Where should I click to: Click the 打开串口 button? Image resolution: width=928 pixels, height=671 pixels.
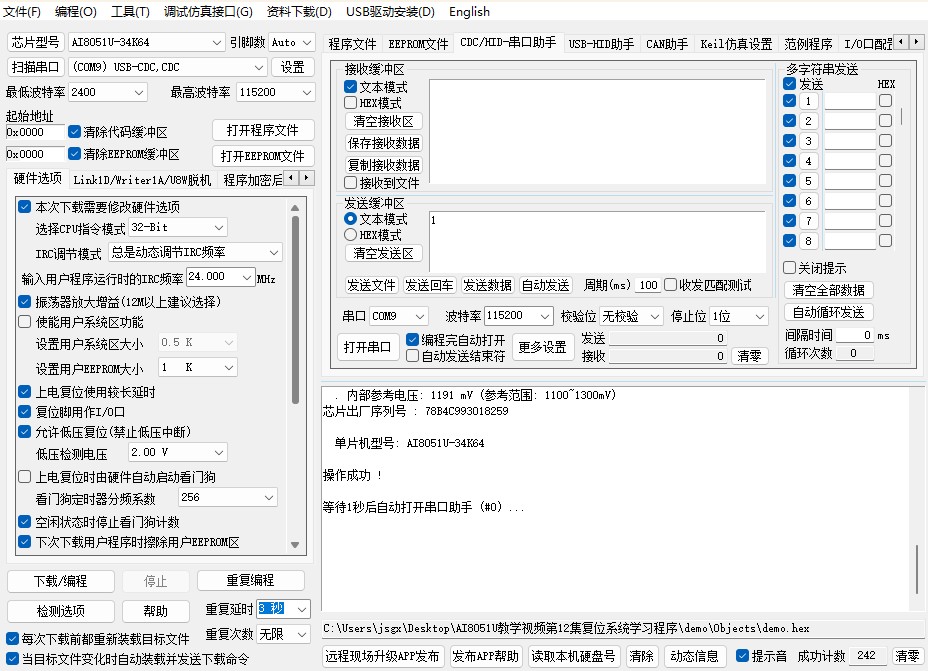click(367, 347)
